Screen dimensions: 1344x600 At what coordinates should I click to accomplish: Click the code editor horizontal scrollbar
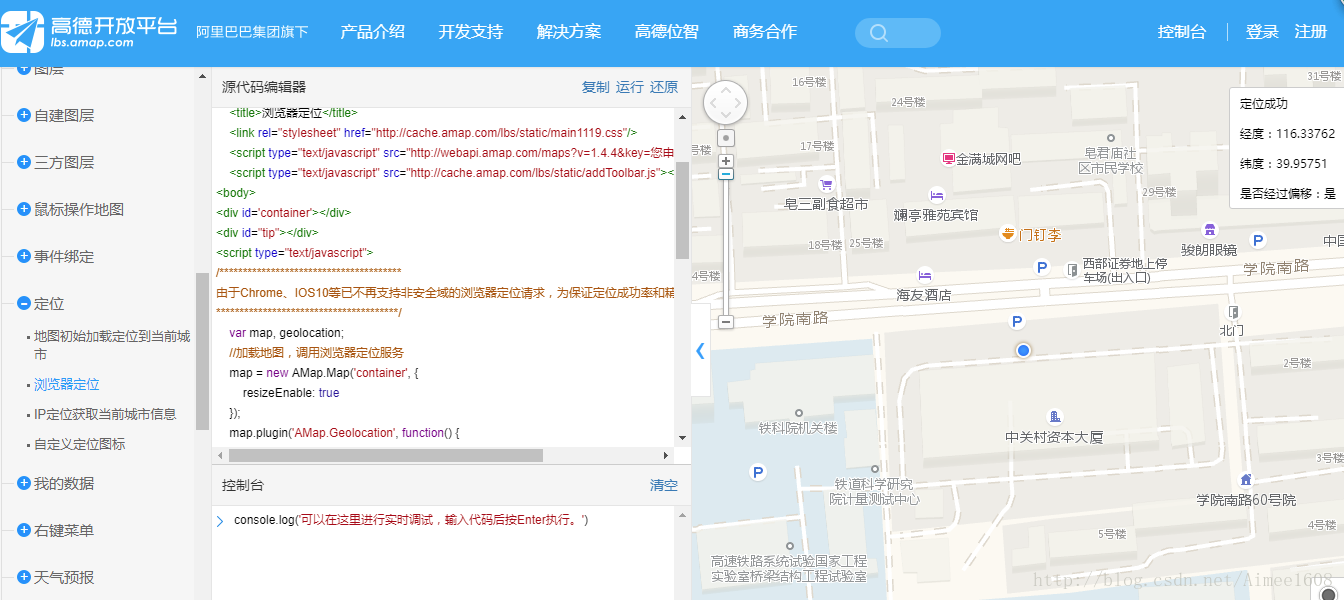386,455
